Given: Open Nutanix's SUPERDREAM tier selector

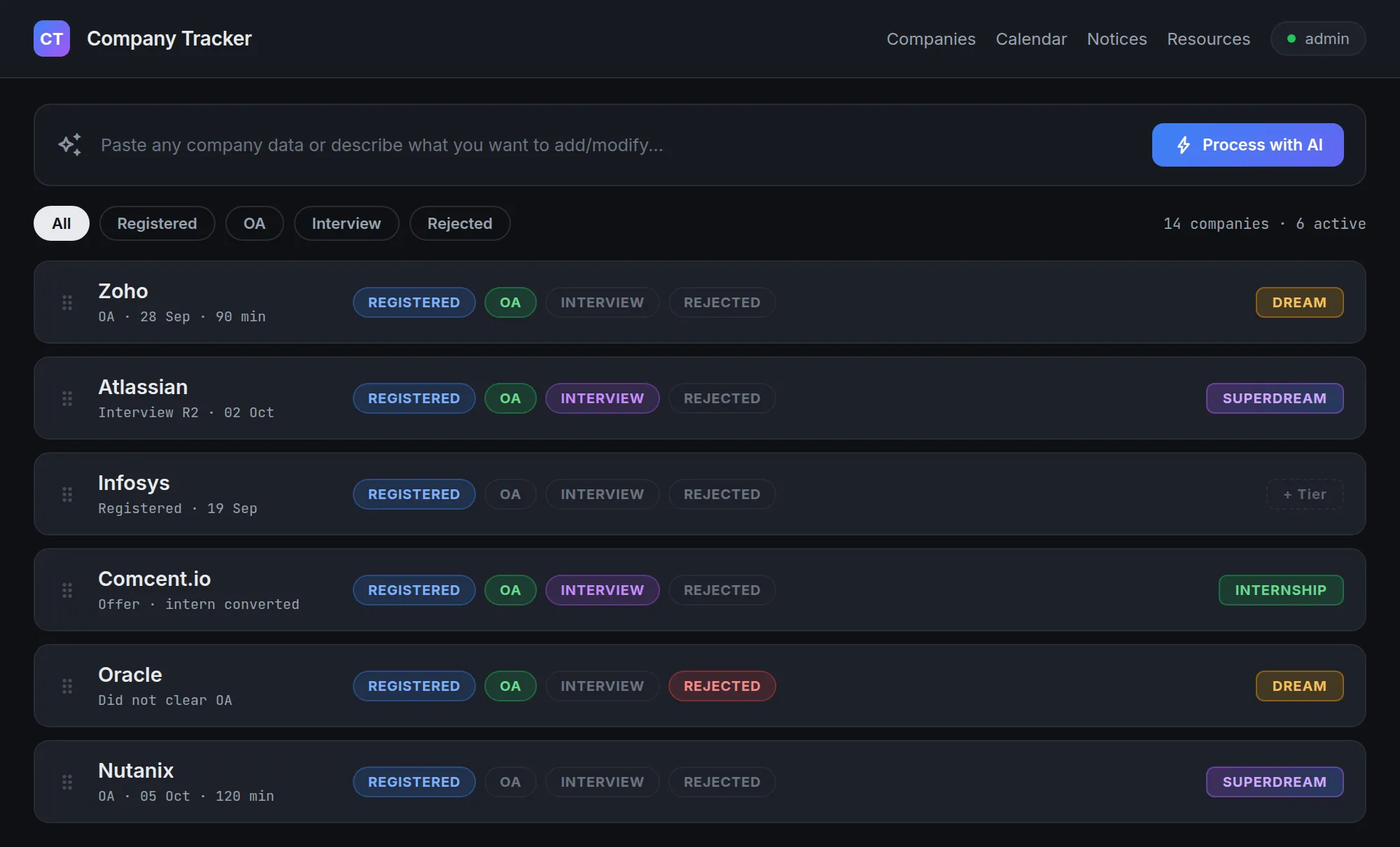Looking at the screenshot, I should point(1274,782).
